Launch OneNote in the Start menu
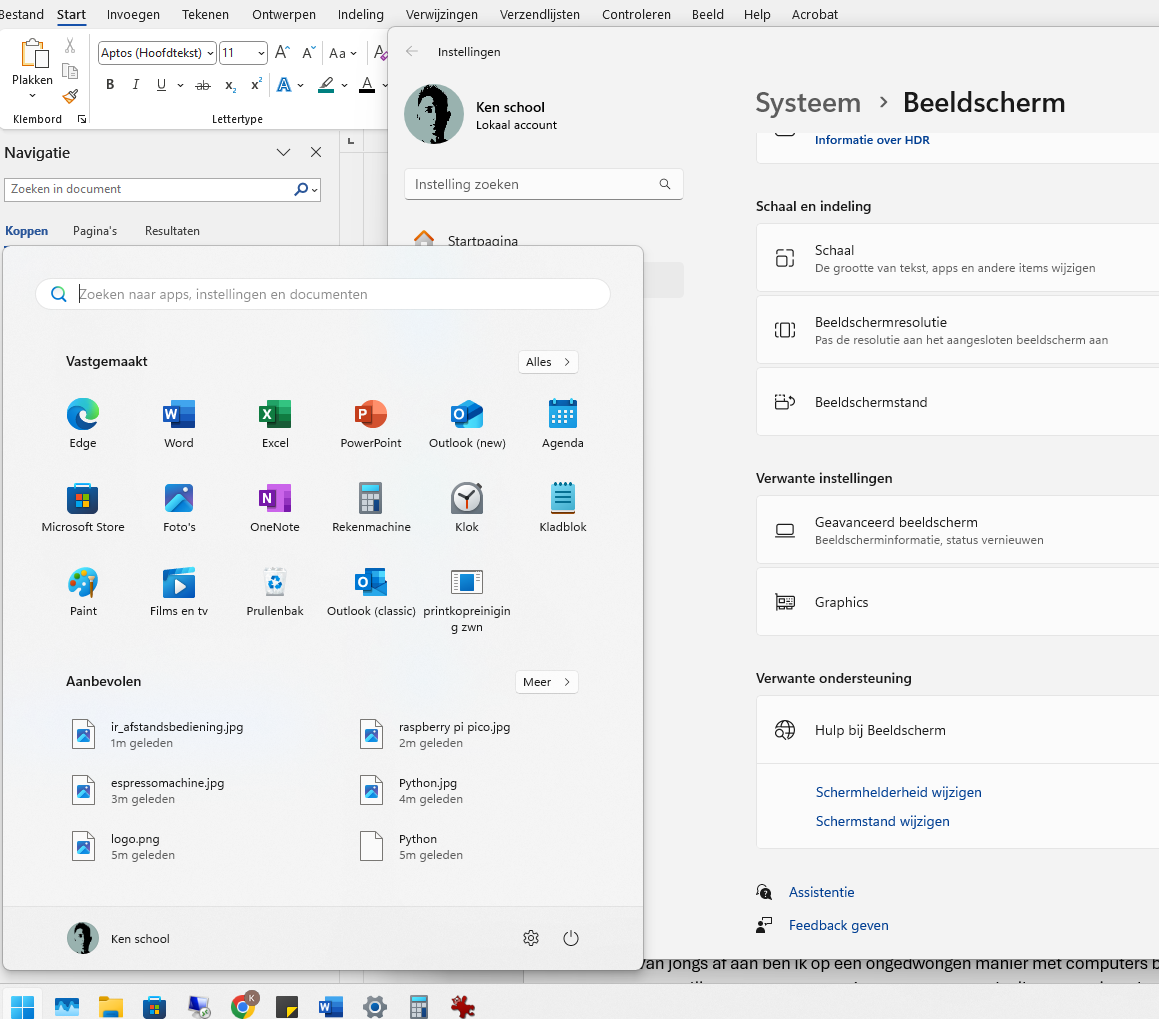This screenshot has height=1019, width=1159. 275,508
